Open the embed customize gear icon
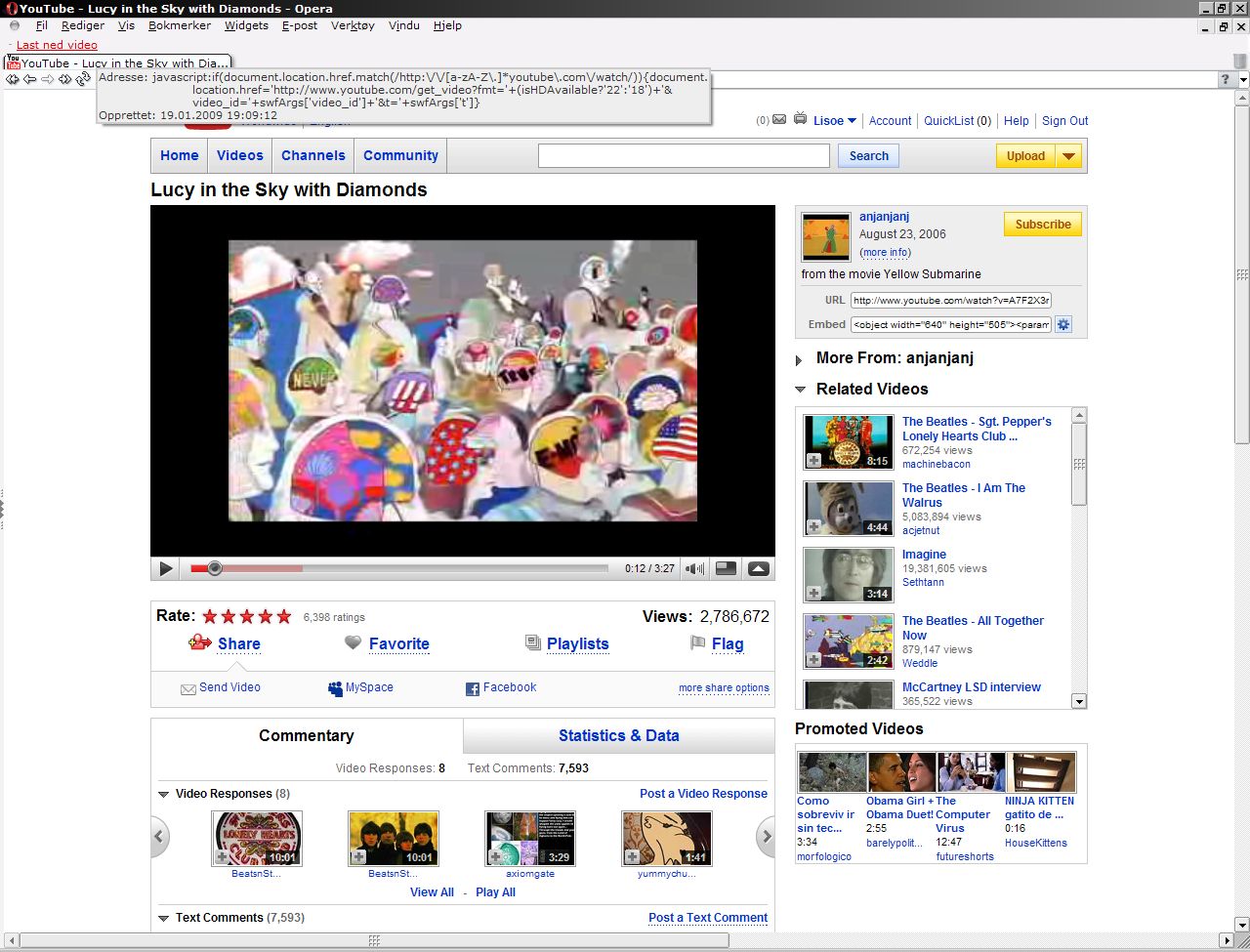This screenshot has height=952, width=1250. [x=1064, y=324]
